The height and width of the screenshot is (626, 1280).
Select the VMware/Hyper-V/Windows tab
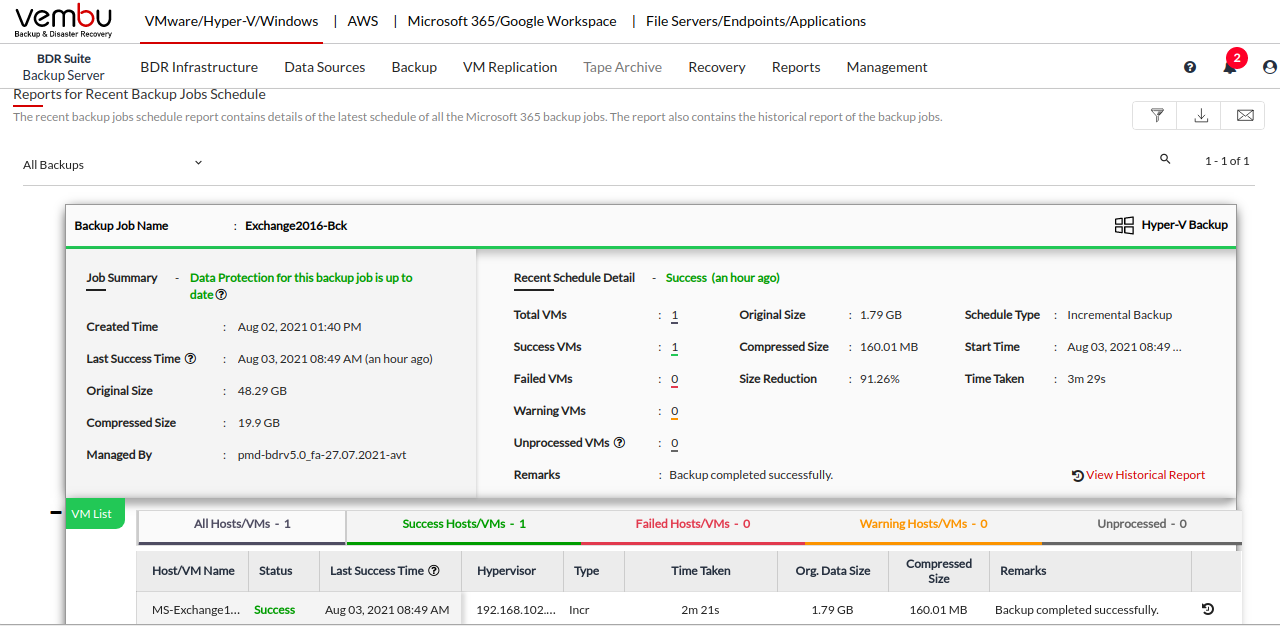[231, 21]
